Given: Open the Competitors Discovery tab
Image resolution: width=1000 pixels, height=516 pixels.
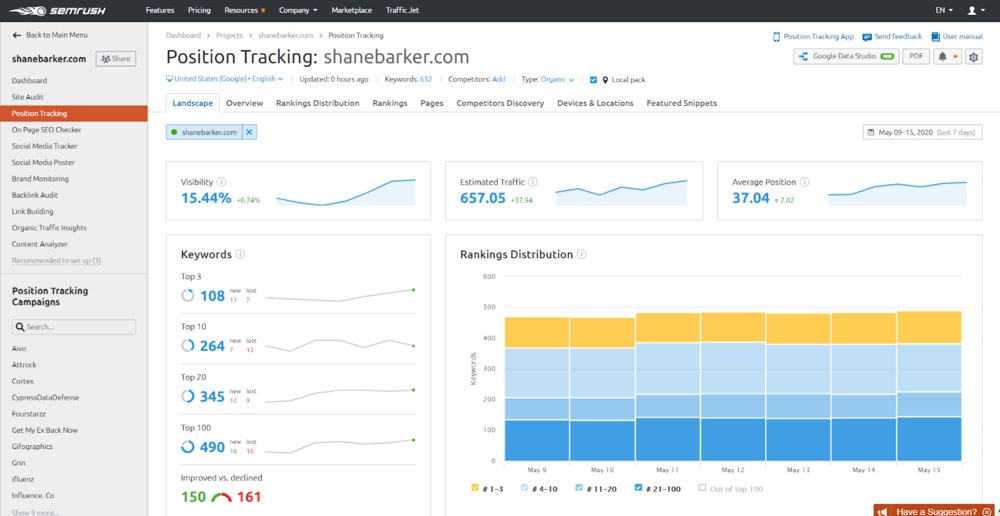Looking at the screenshot, I should 500,103.
